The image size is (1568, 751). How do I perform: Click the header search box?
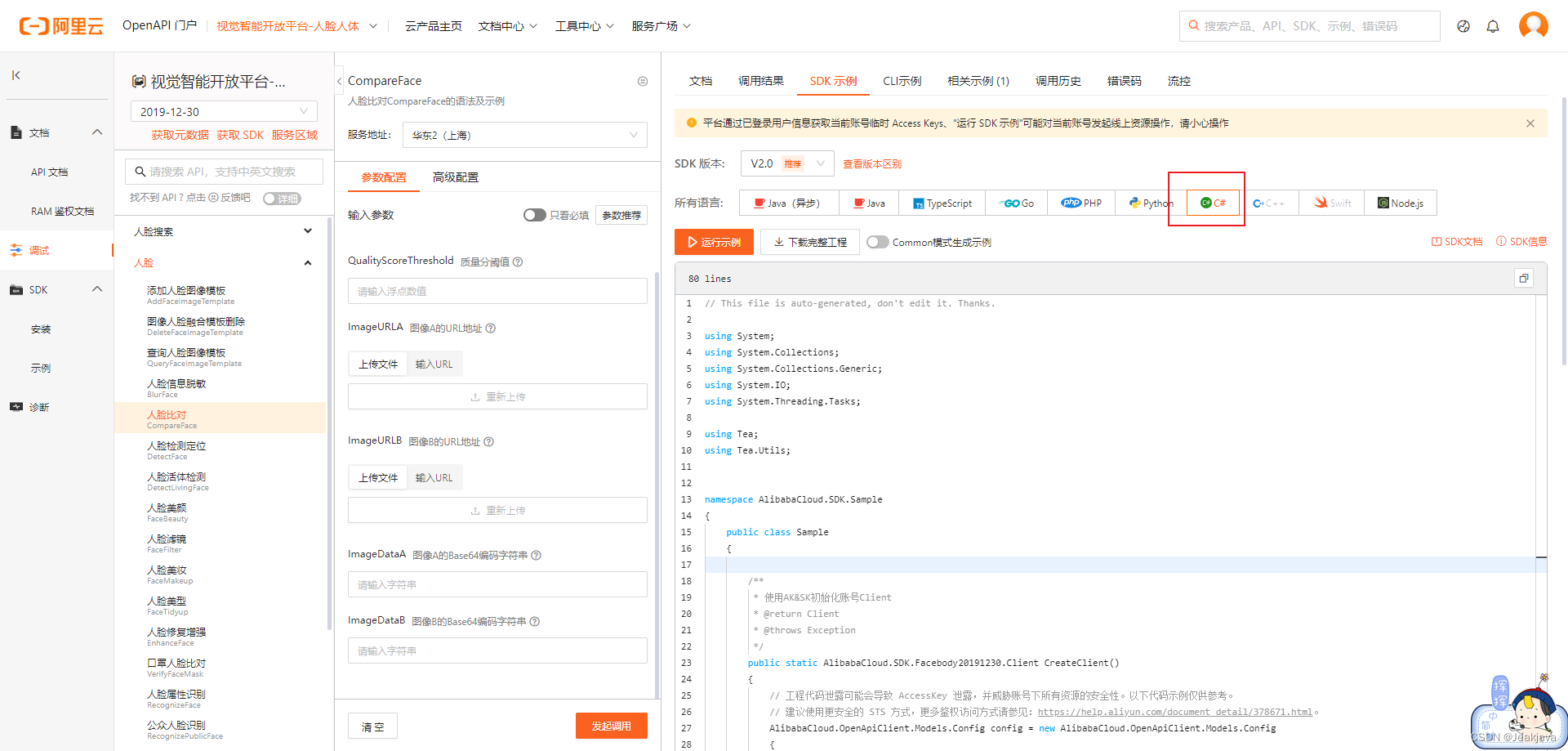tap(1310, 26)
